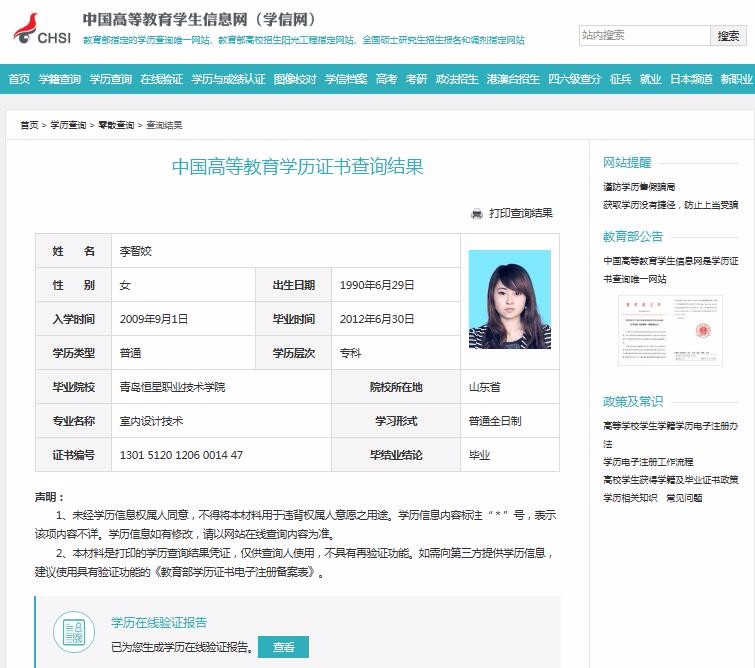Click the page title 中国高等教育学历证书查询结果

pos(298,167)
